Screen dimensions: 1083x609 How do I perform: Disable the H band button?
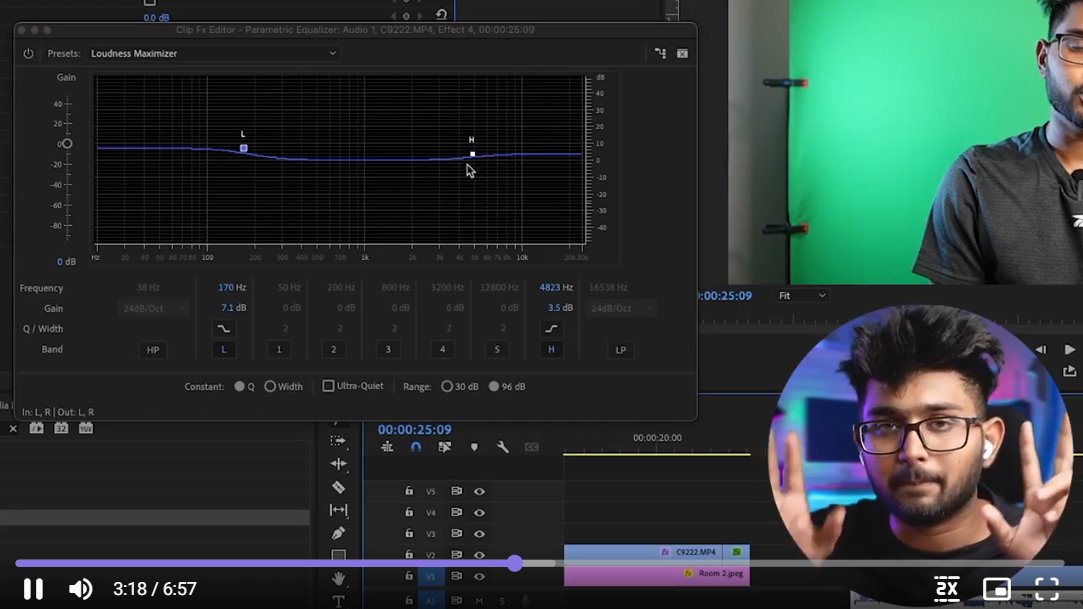(x=551, y=349)
